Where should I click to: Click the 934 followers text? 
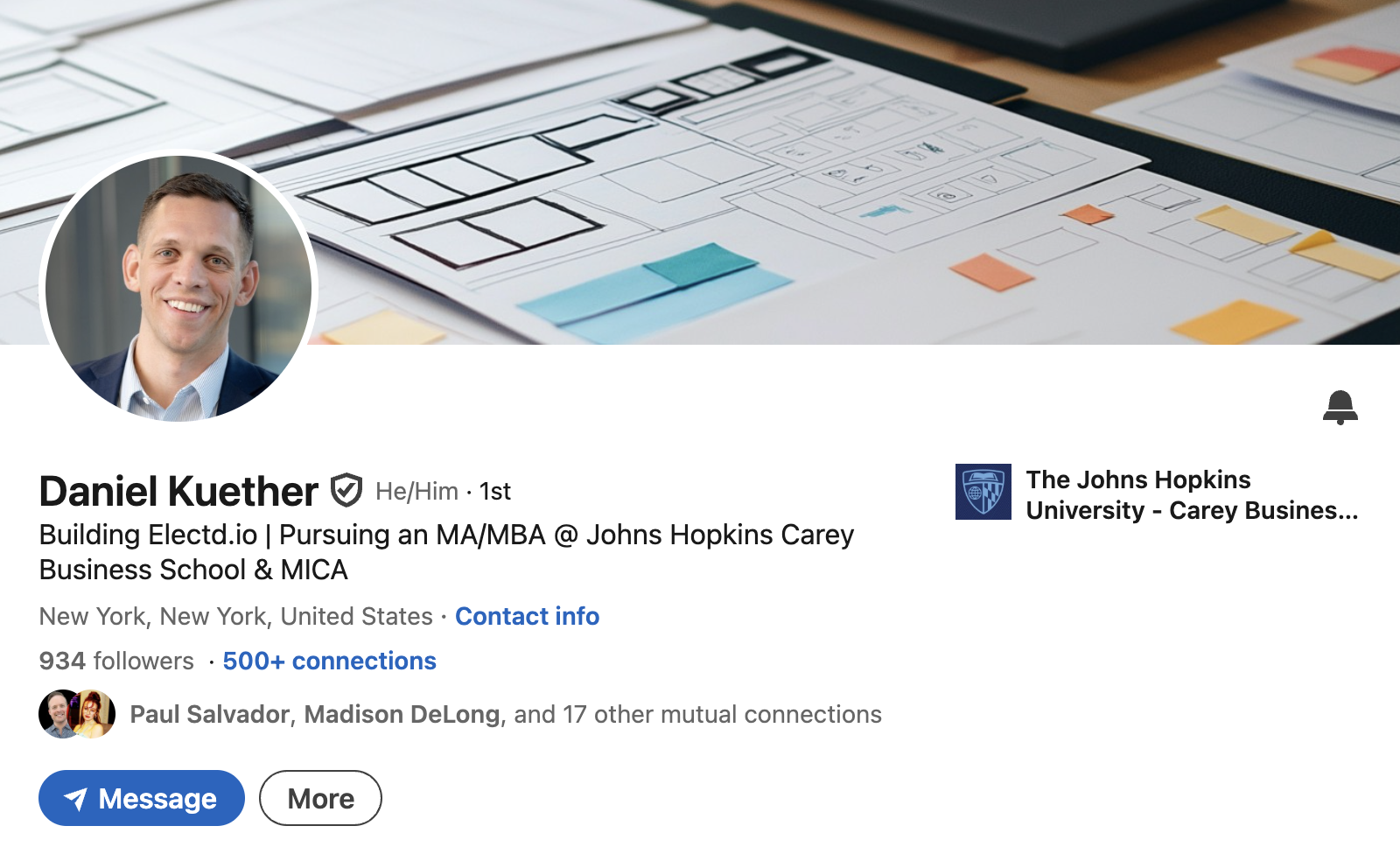coord(116,661)
